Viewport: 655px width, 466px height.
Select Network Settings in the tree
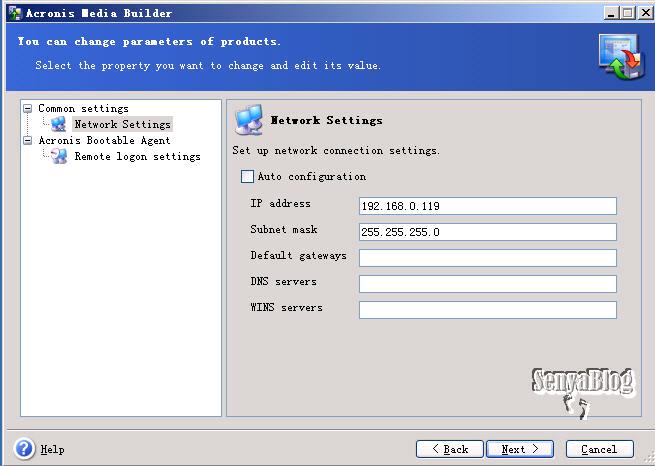coord(122,124)
